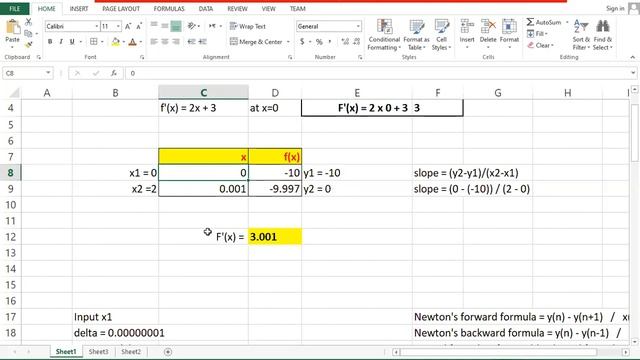Apply Percent Style format

coord(319,42)
